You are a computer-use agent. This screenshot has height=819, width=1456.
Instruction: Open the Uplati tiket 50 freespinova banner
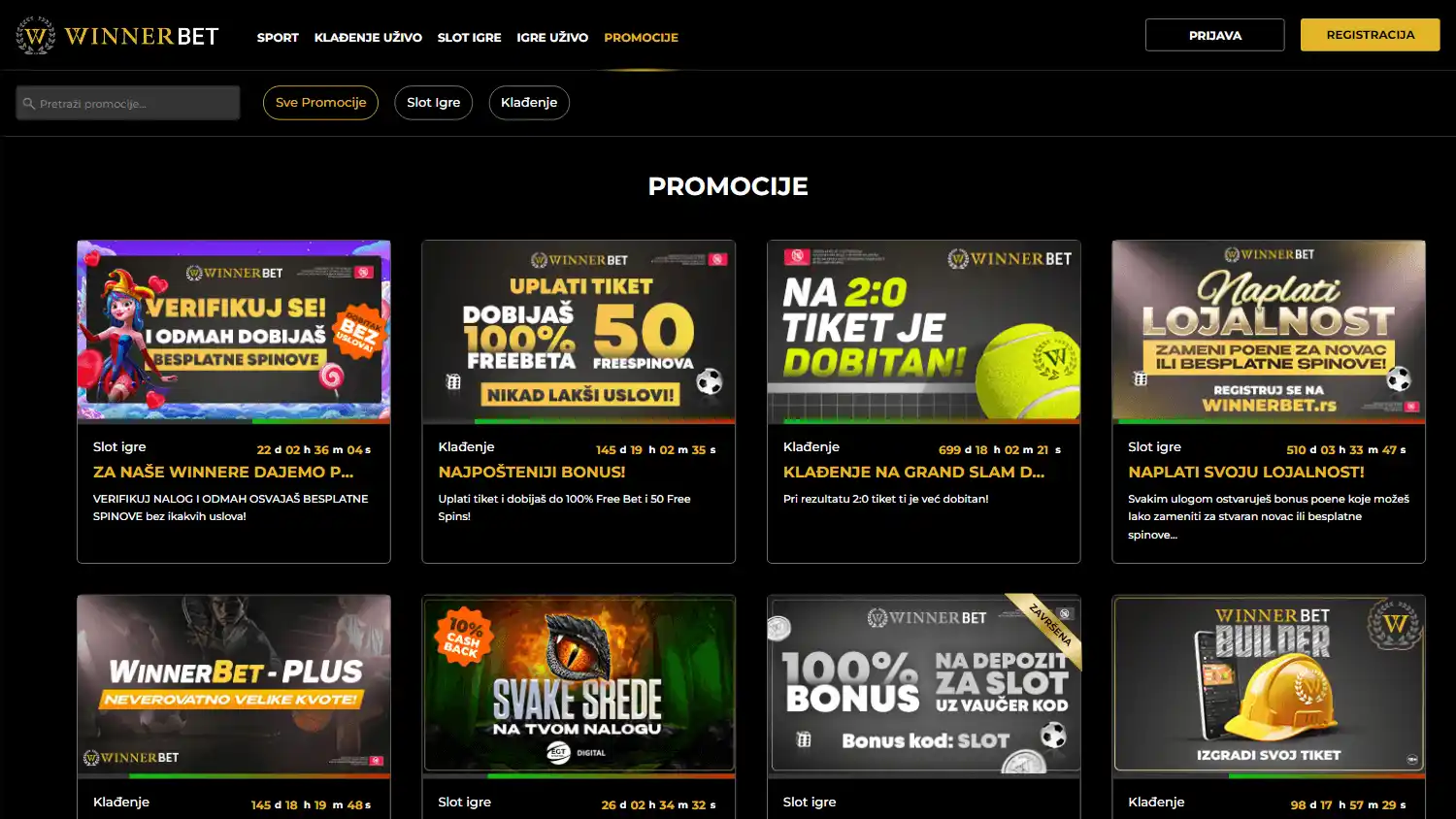[x=579, y=330]
